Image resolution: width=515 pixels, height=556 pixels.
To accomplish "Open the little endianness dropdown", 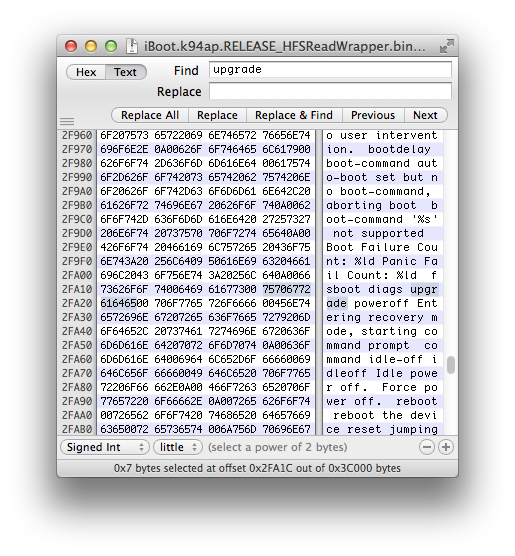I will click(178, 447).
